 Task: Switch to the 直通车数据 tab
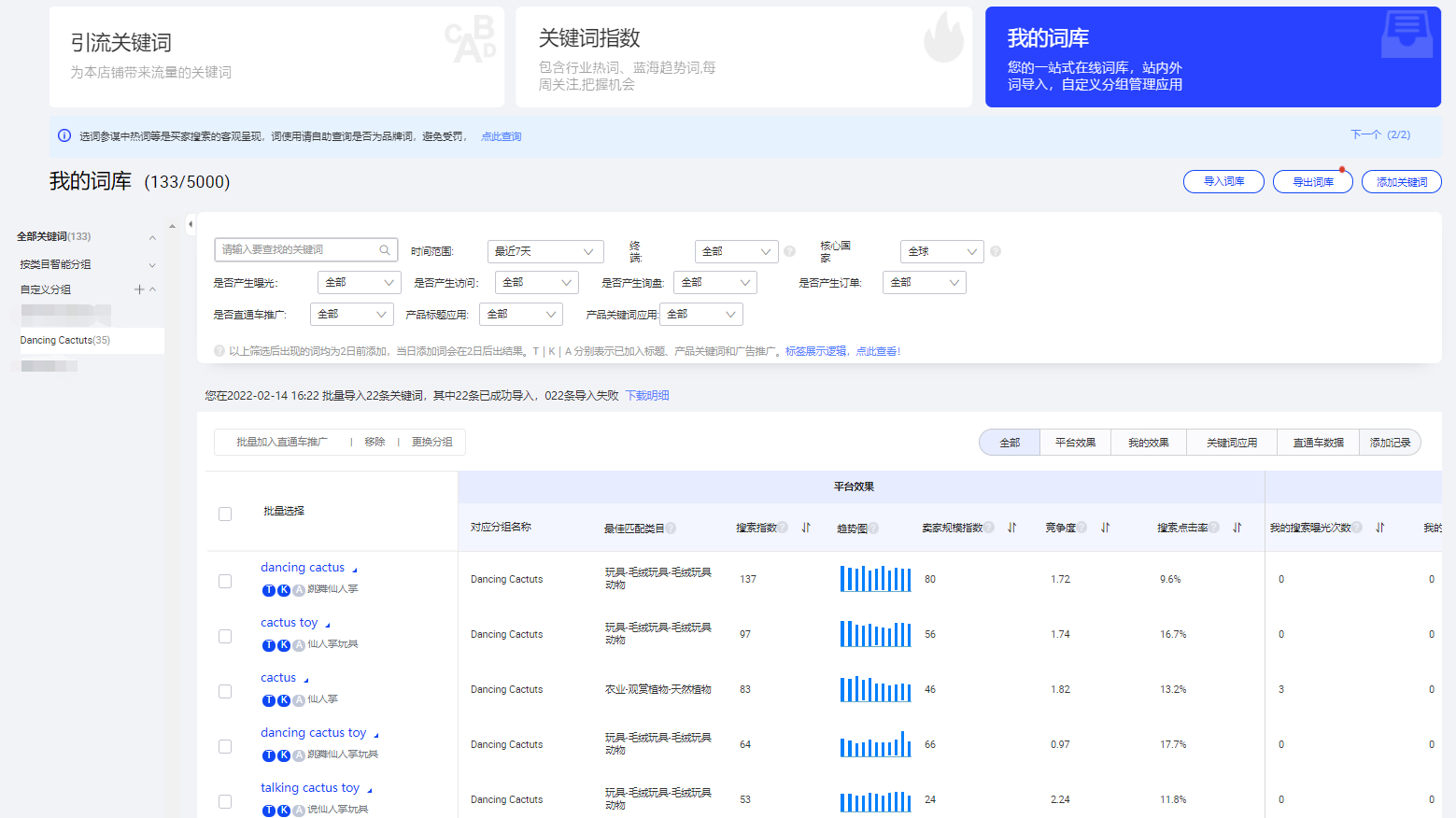click(1317, 442)
